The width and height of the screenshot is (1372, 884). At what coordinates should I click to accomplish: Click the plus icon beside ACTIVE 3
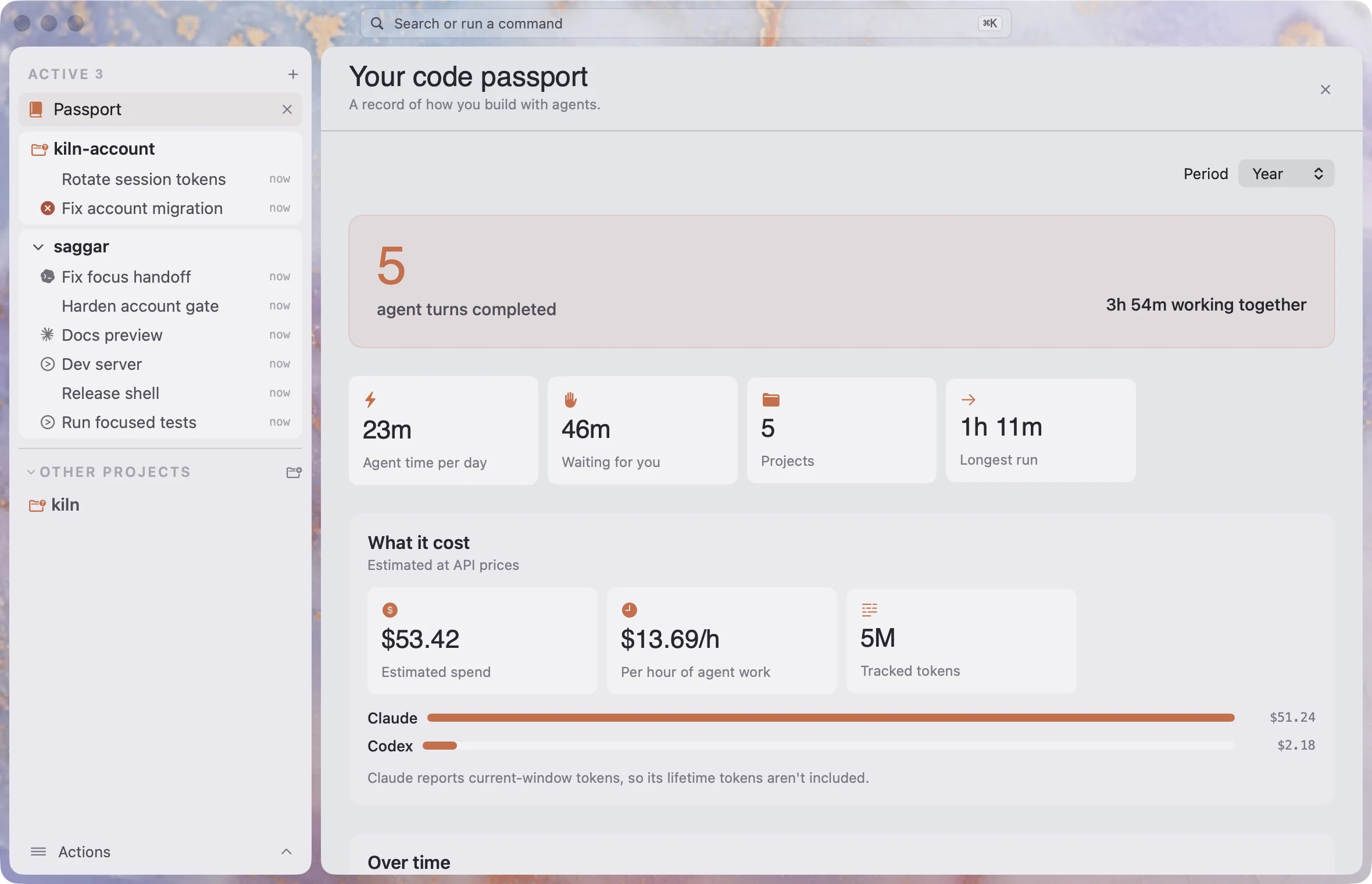click(293, 74)
